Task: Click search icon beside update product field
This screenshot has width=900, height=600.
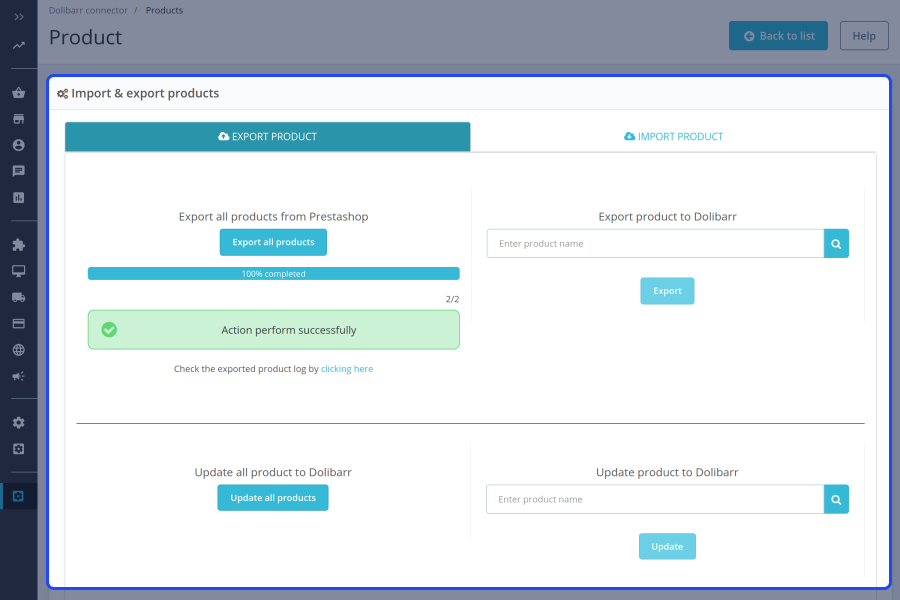Action: (x=836, y=499)
